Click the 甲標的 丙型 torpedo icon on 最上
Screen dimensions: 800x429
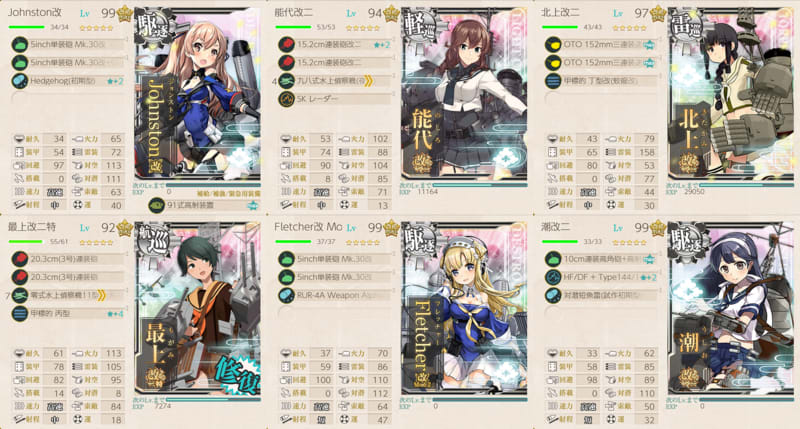pos(19,313)
